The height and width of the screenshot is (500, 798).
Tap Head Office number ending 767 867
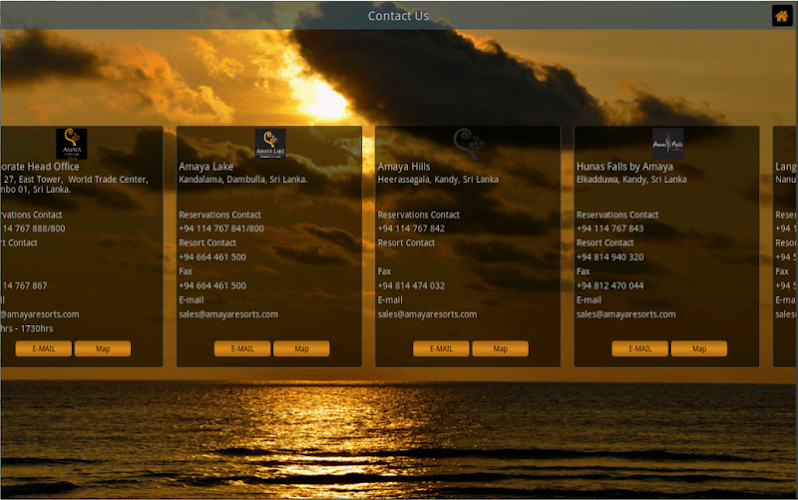[24, 286]
